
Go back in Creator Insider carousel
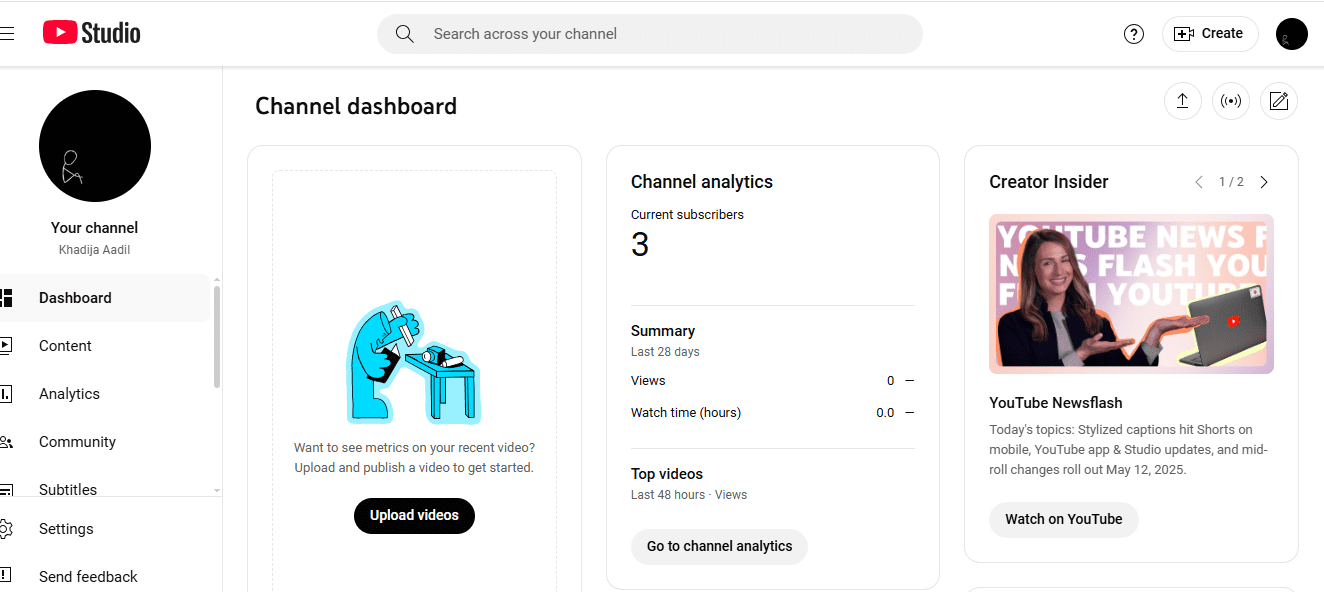pyautogui.click(x=1199, y=182)
